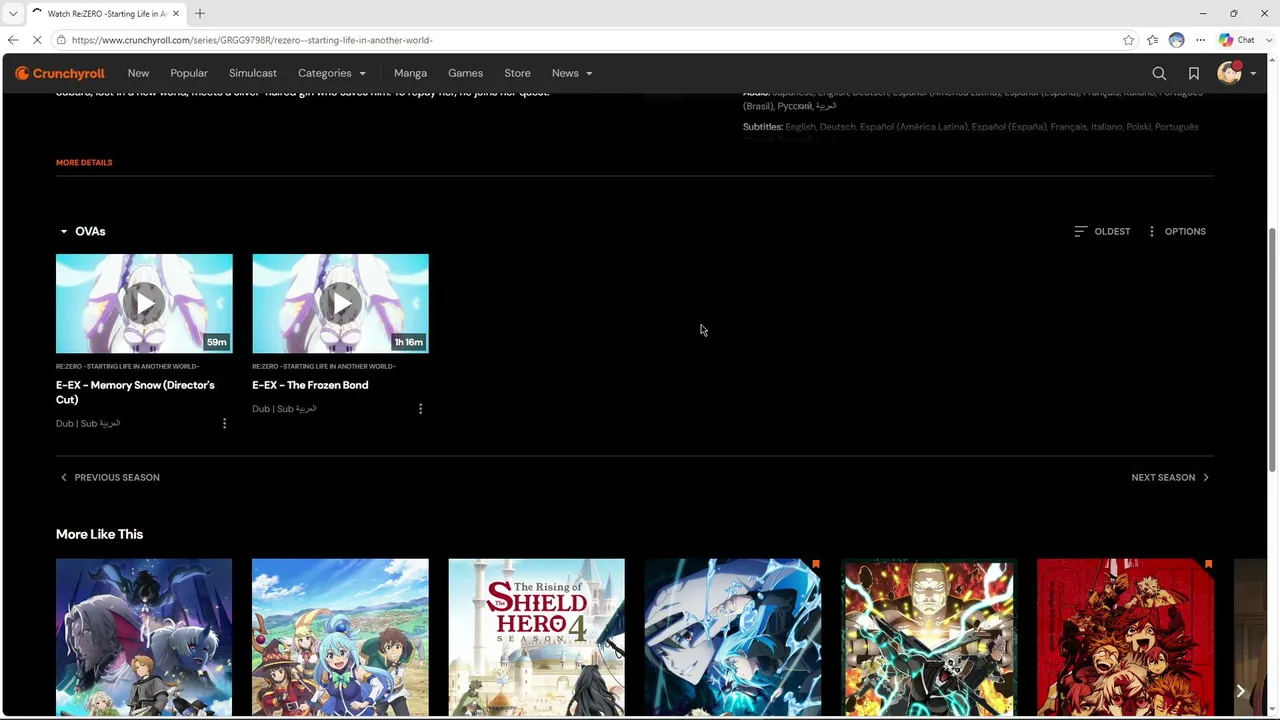The image size is (1280, 720).
Task: Go back using browser back arrow
Action: pyautogui.click(x=13, y=40)
